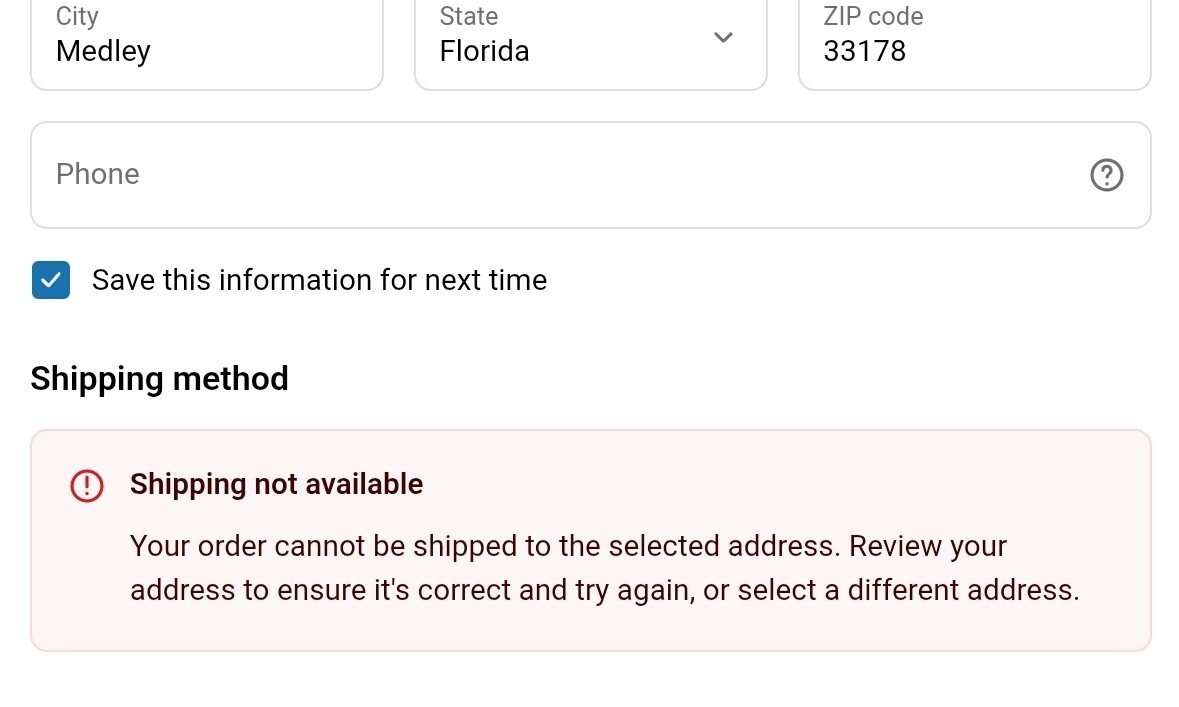This screenshot has width=1179, height=707.
Task: Click the red shipping error alert icon
Action: (x=87, y=486)
